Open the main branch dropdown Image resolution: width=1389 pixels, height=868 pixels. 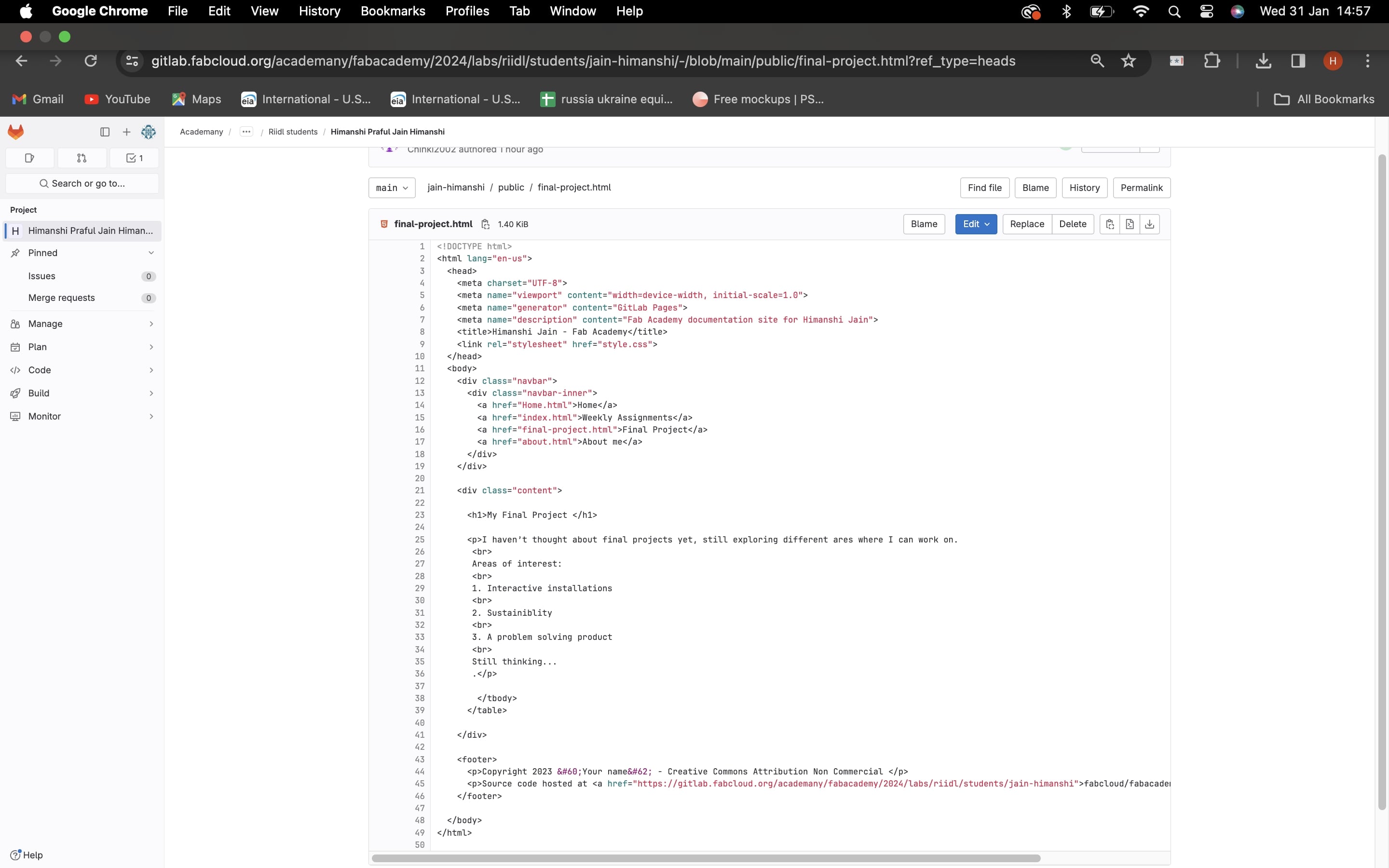coord(392,188)
